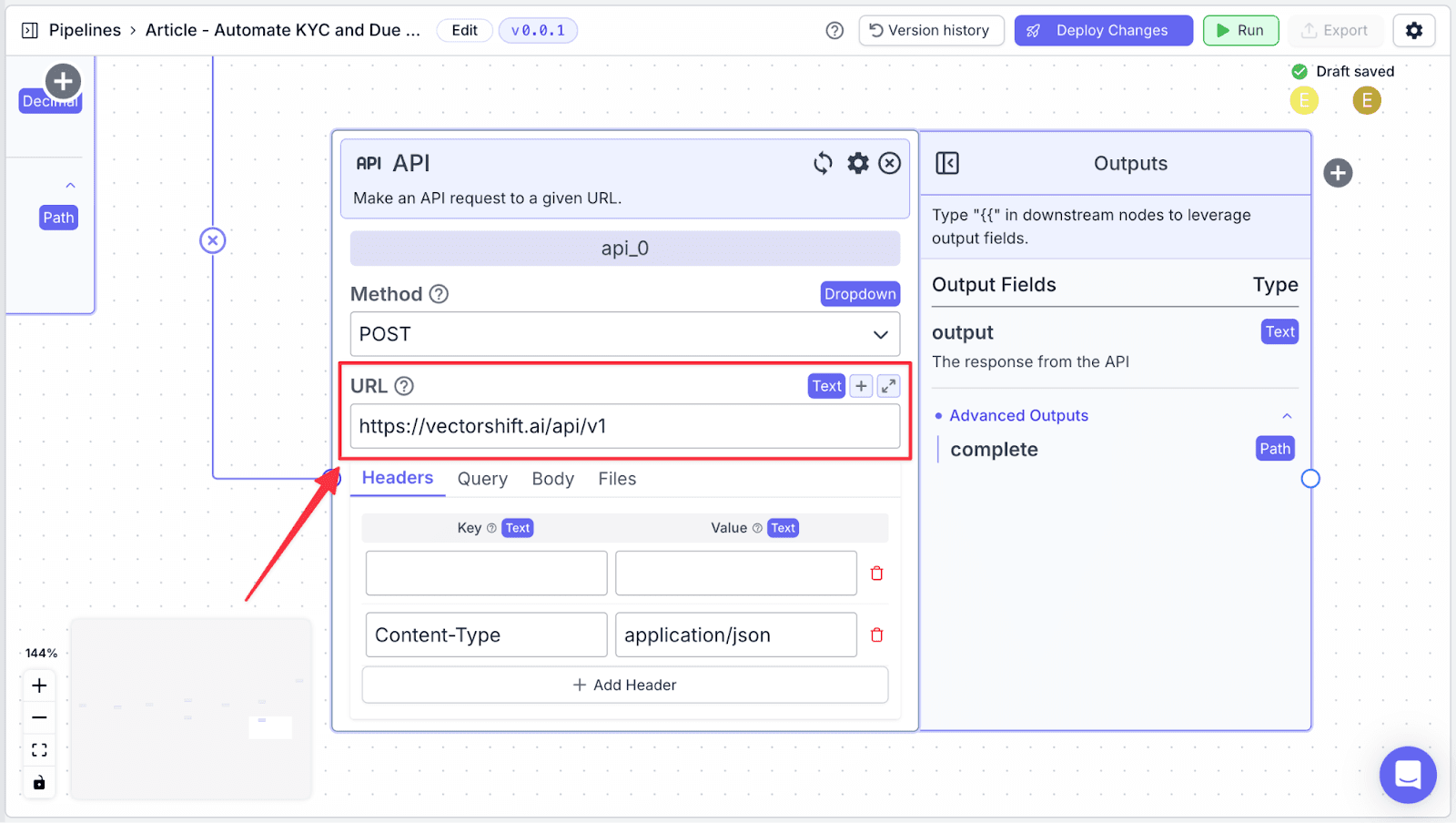The height and width of the screenshot is (823, 1456).
Task: Run the pipeline
Action: point(1241,30)
